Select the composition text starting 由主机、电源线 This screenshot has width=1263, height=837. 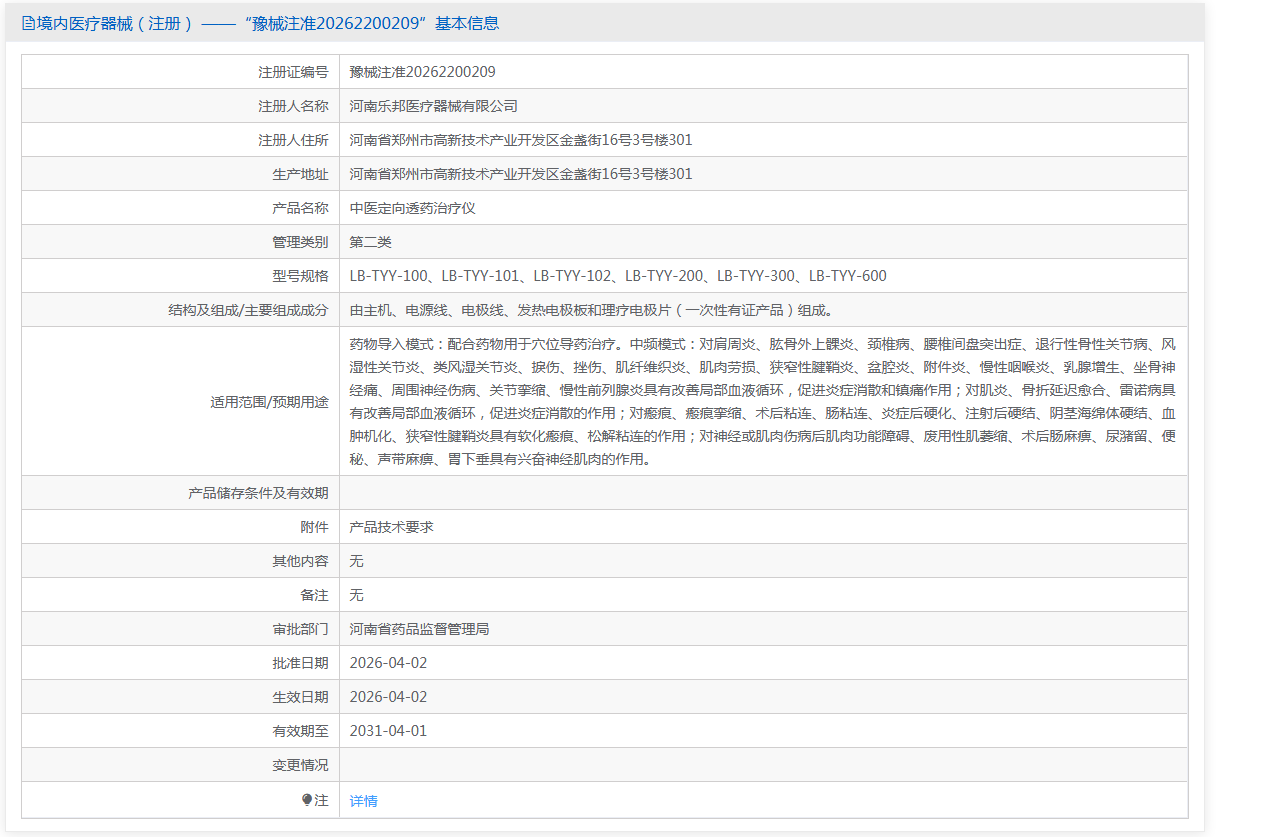point(591,310)
